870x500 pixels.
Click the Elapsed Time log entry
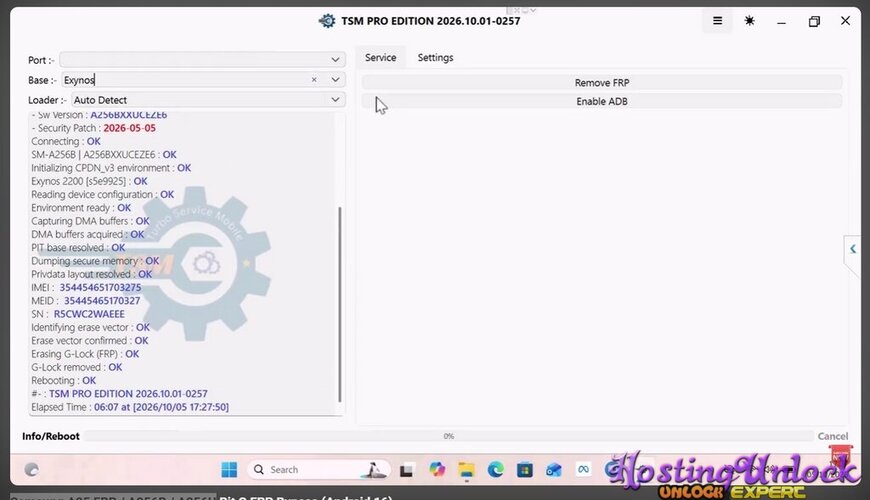pos(130,407)
